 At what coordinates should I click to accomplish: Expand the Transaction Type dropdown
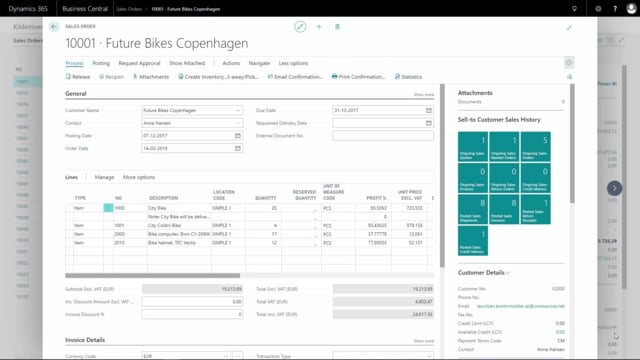[429, 356]
